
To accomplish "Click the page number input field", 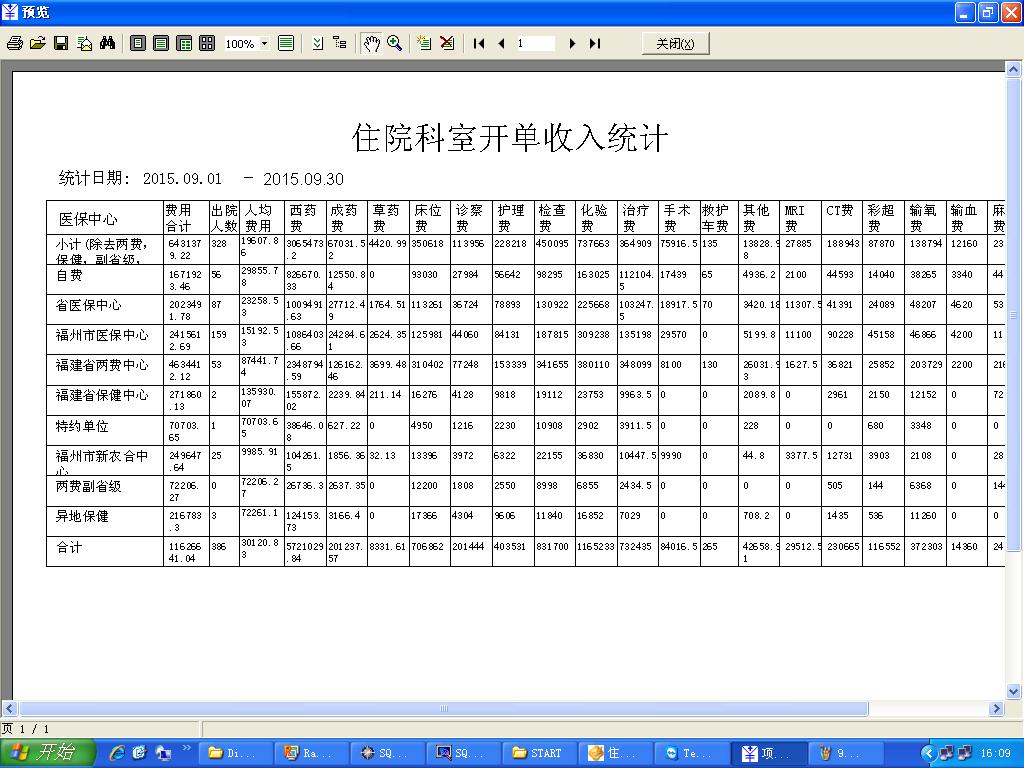I will tap(535, 44).
